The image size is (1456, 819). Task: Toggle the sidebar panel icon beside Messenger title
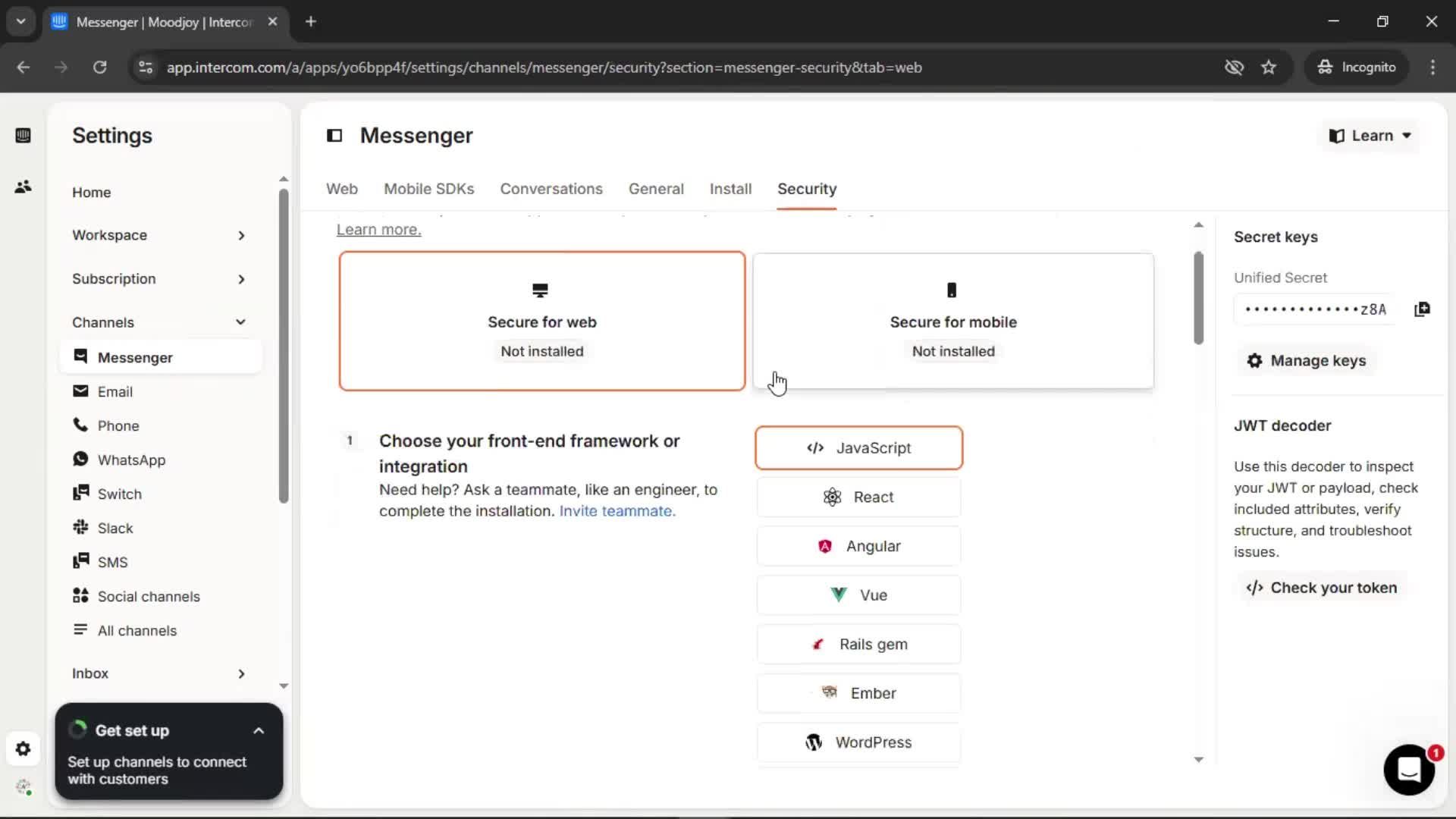click(x=334, y=136)
